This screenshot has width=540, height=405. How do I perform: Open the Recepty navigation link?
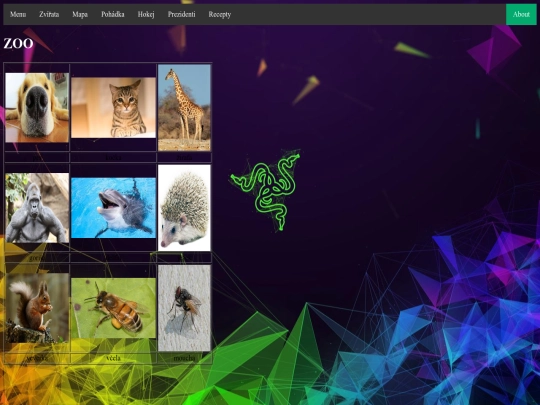(220, 14)
